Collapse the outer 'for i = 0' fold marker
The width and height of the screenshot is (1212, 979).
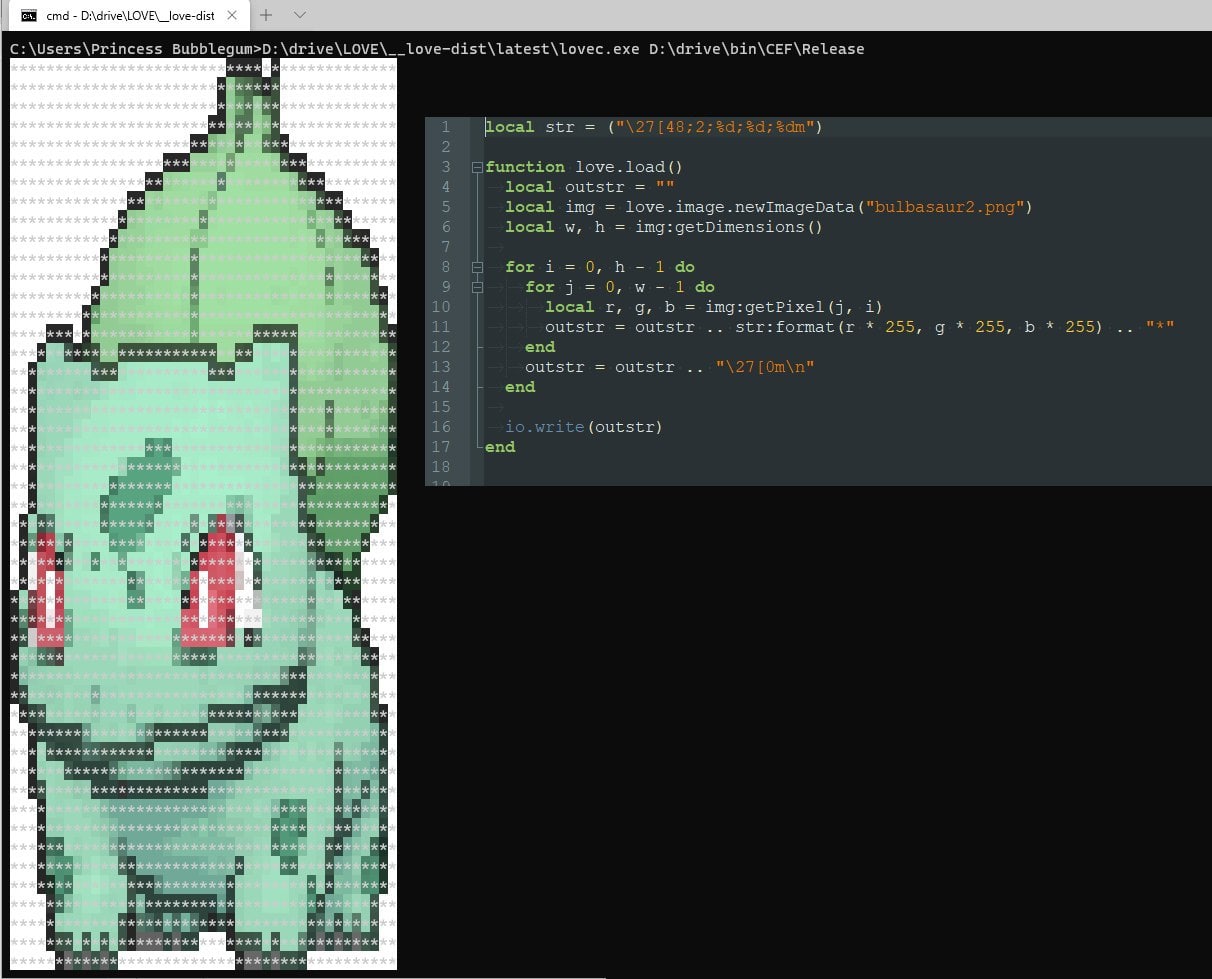[479, 267]
